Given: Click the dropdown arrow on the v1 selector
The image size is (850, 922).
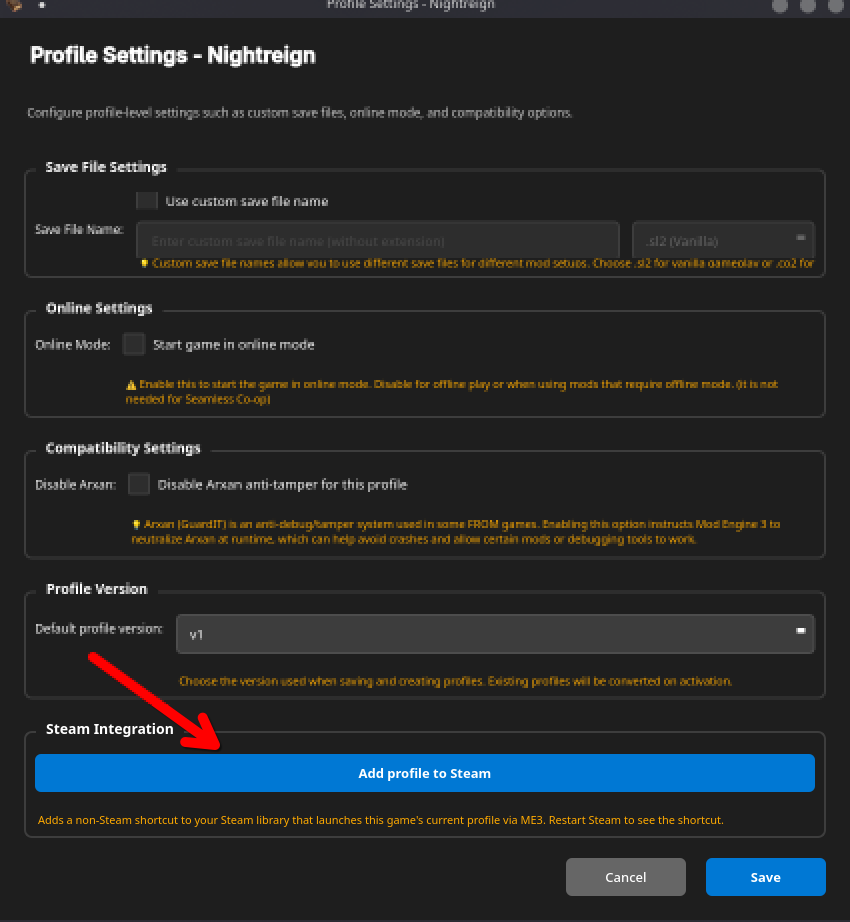Looking at the screenshot, I should [799, 632].
